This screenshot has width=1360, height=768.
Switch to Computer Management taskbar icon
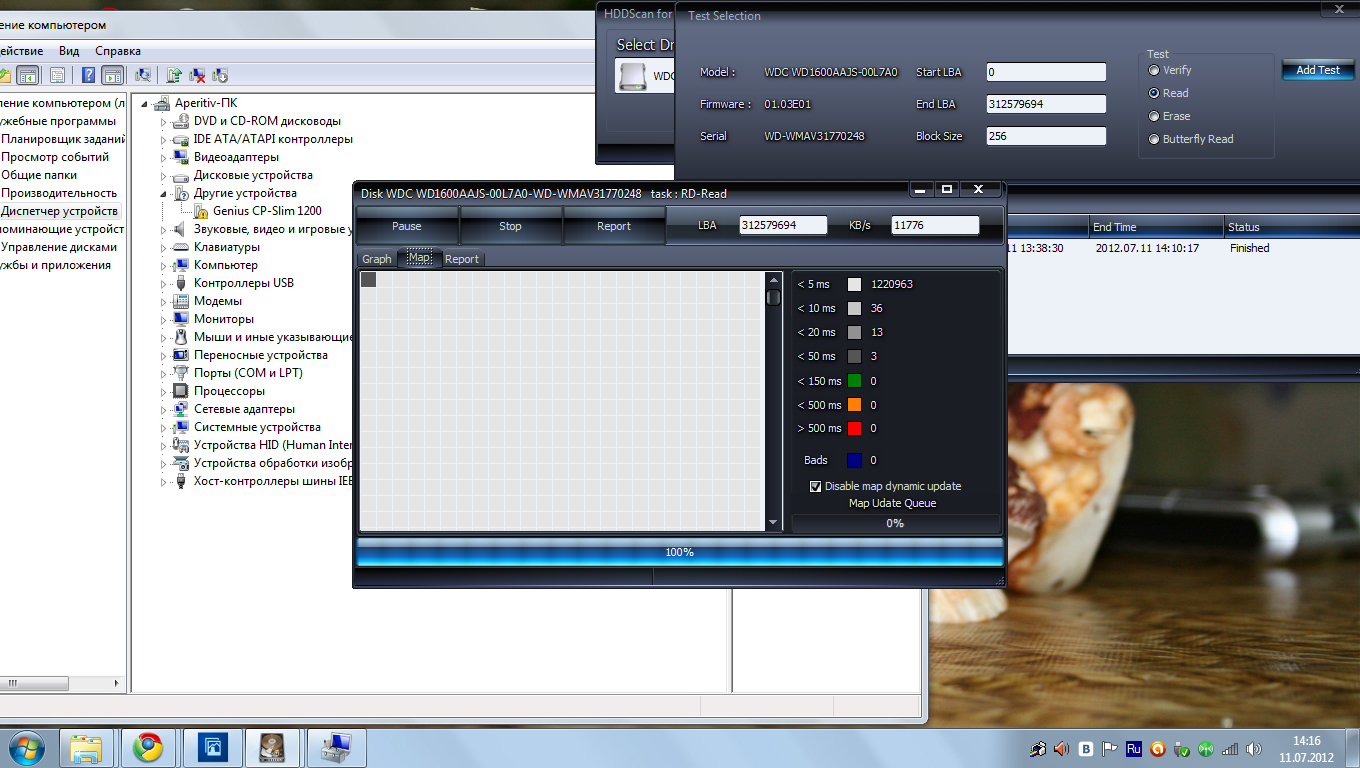(336, 747)
